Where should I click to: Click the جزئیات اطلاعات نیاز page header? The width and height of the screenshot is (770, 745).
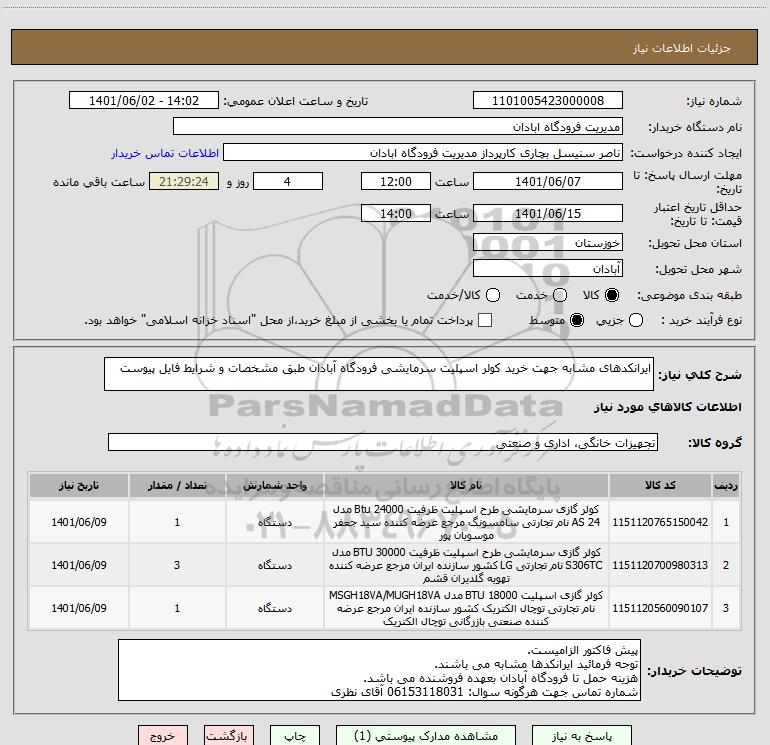click(x=682, y=48)
